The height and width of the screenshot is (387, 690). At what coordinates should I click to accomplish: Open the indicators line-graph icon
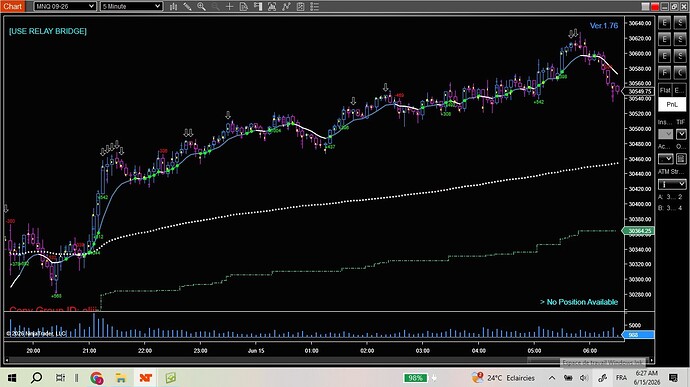click(x=286, y=7)
